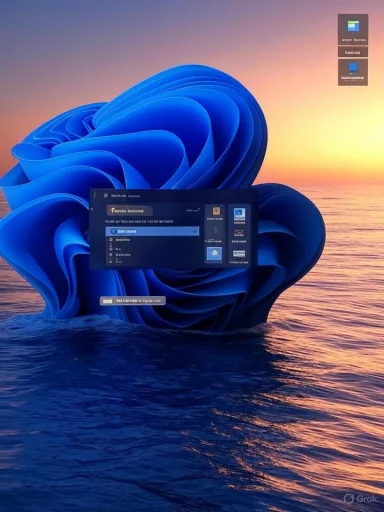384x512 pixels.
Task: Choose the blue monitor thumbnail in the dialog
Action: 239,215
